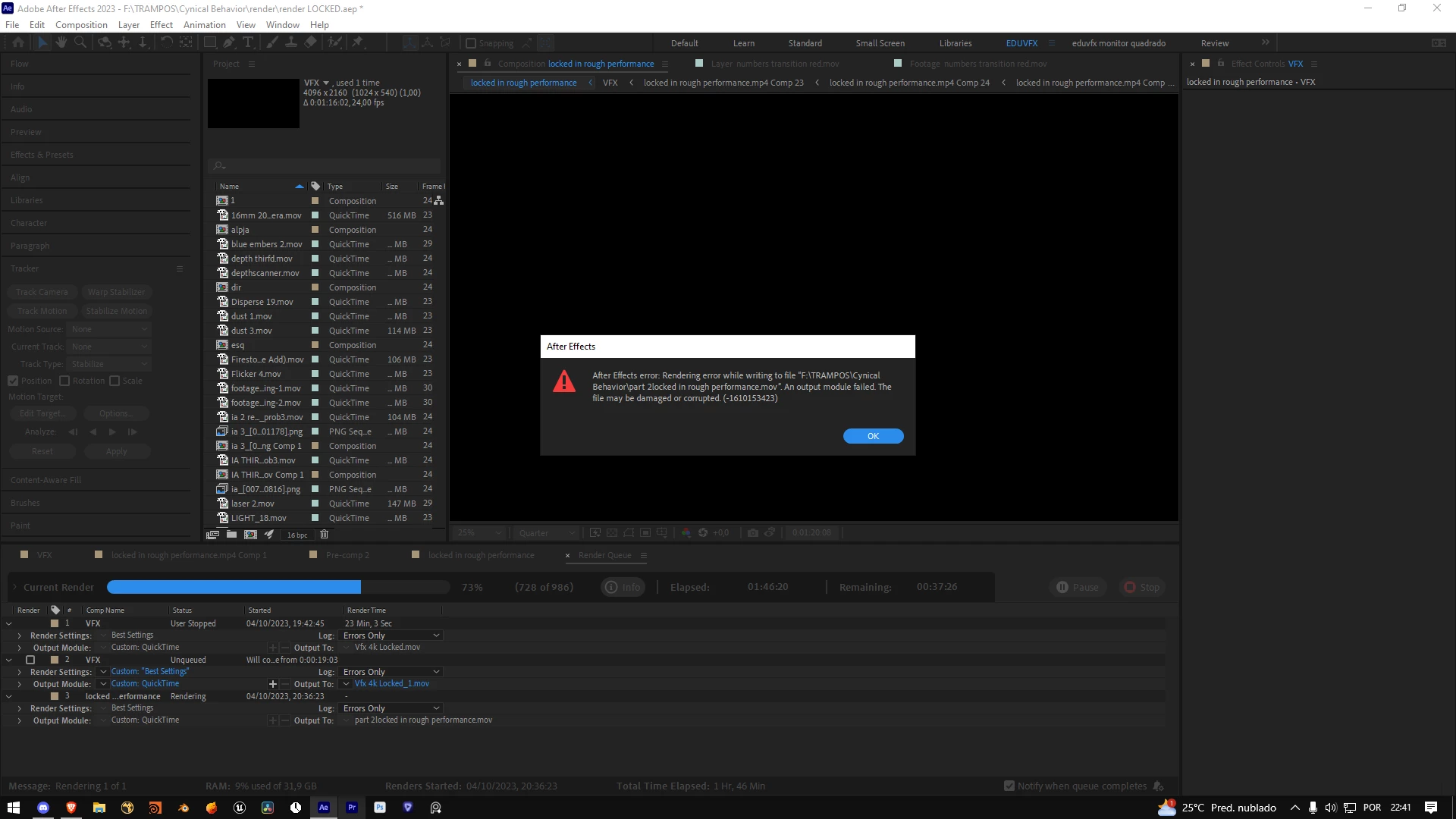Click OK in the error dialog
Screen dimensions: 1456x819
point(873,436)
